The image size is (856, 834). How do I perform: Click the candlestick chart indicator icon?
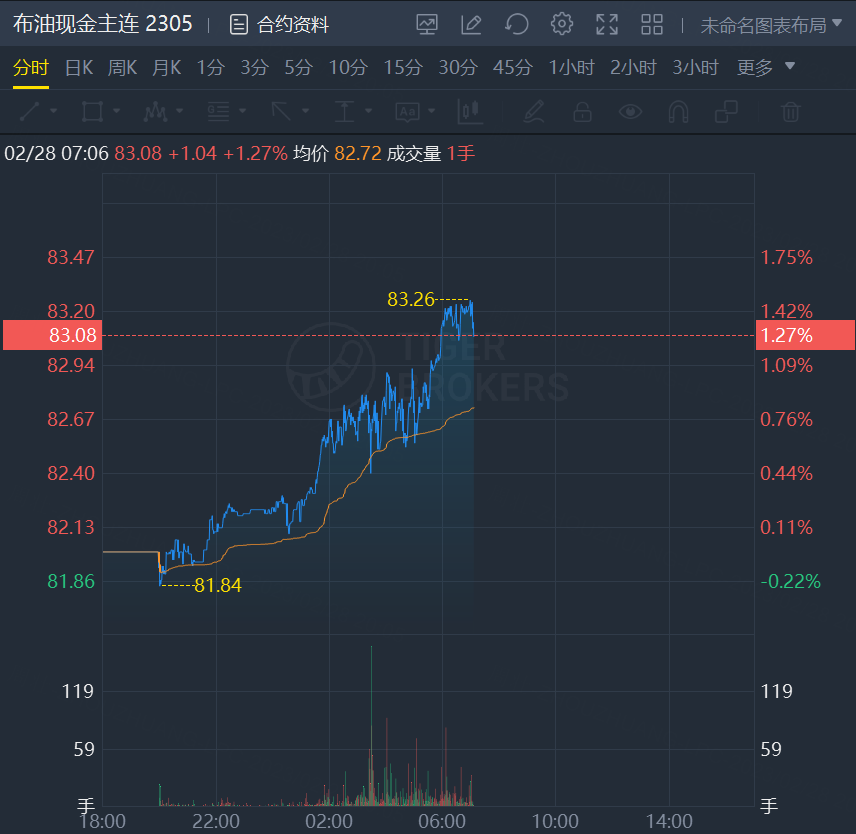[x=470, y=112]
